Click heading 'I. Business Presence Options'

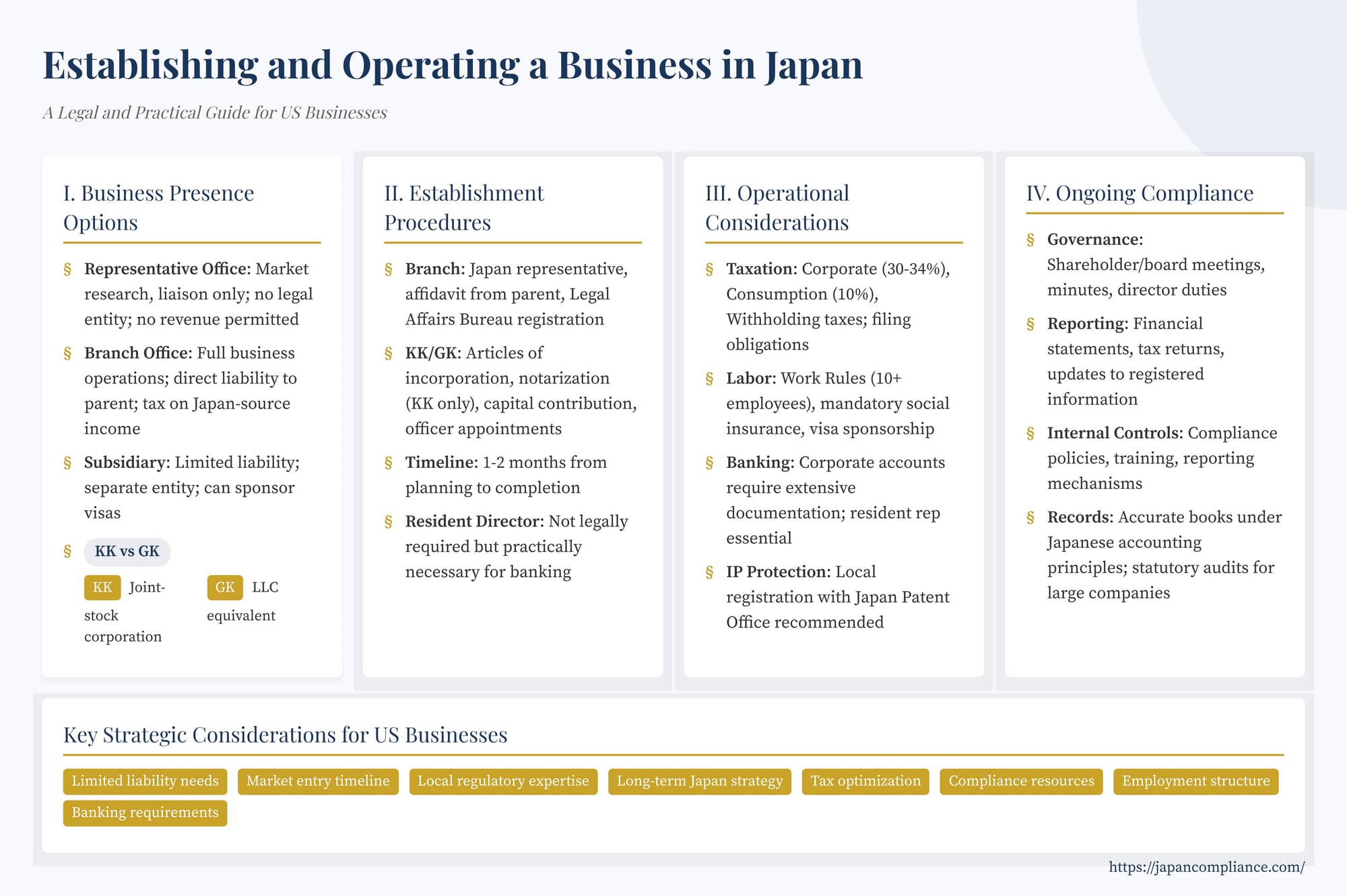(159, 207)
